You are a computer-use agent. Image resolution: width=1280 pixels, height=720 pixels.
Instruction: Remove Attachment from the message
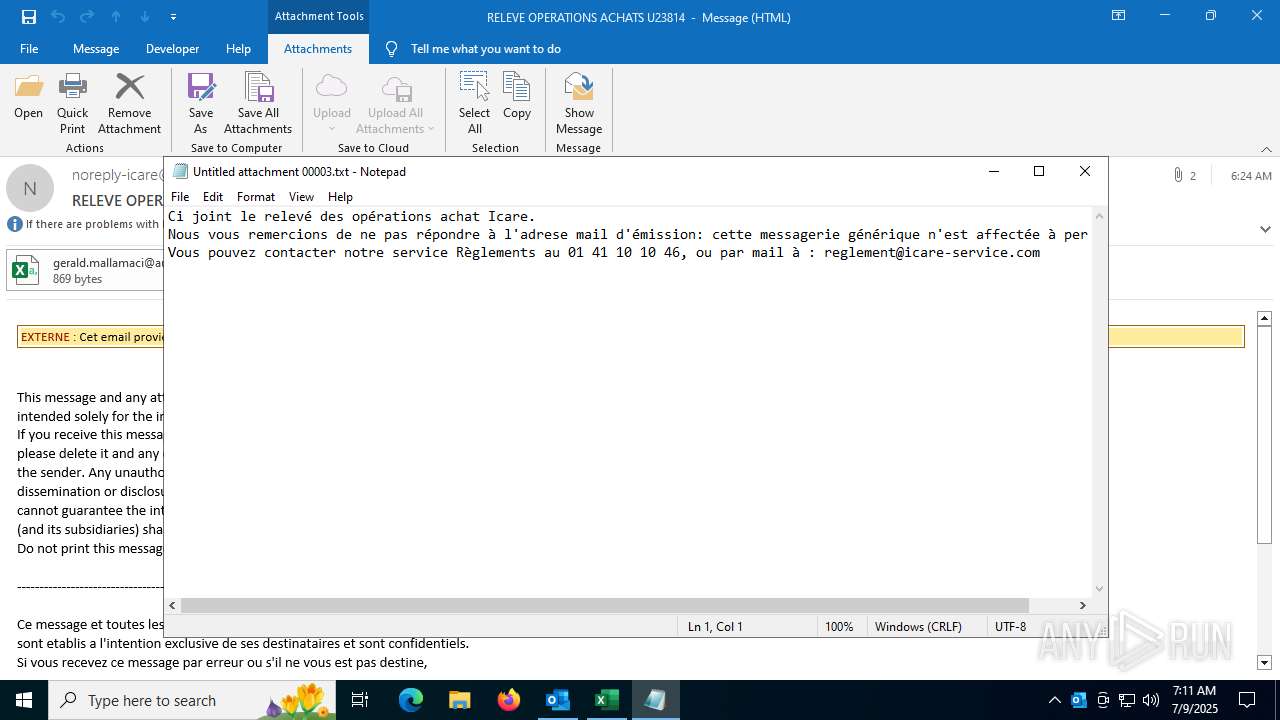[129, 104]
